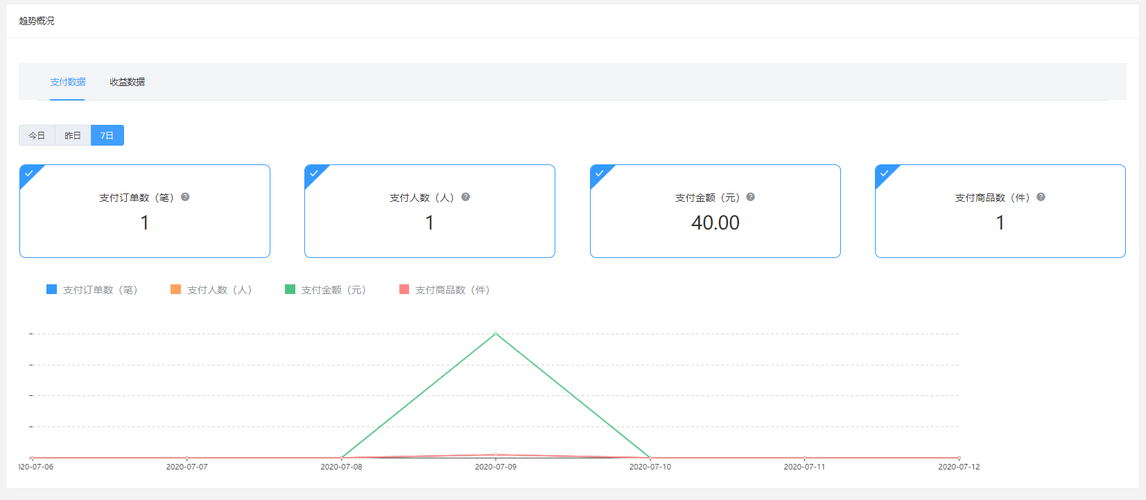Viewport: 1146px width, 500px height.
Task: Click the 2020-07-09 axis date label
Action: 496,465
